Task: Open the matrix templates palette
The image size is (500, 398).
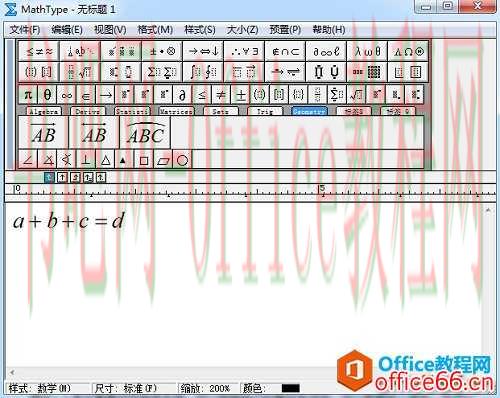Action: (367, 72)
